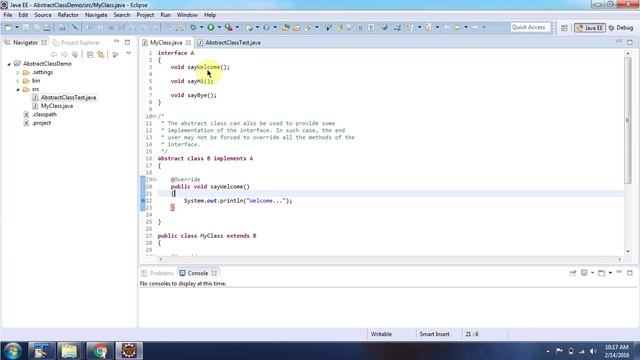Open File Explorer from taskbar
The width and height of the screenshot is (640, 360).
(69, 351)
